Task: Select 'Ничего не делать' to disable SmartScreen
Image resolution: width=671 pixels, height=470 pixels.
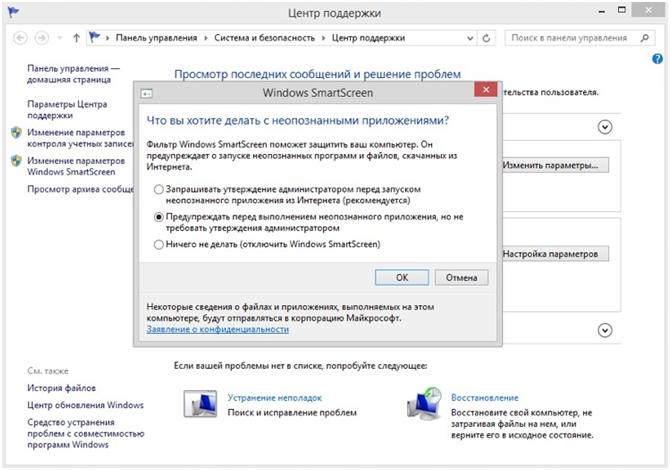Action: tap(159, 244)
